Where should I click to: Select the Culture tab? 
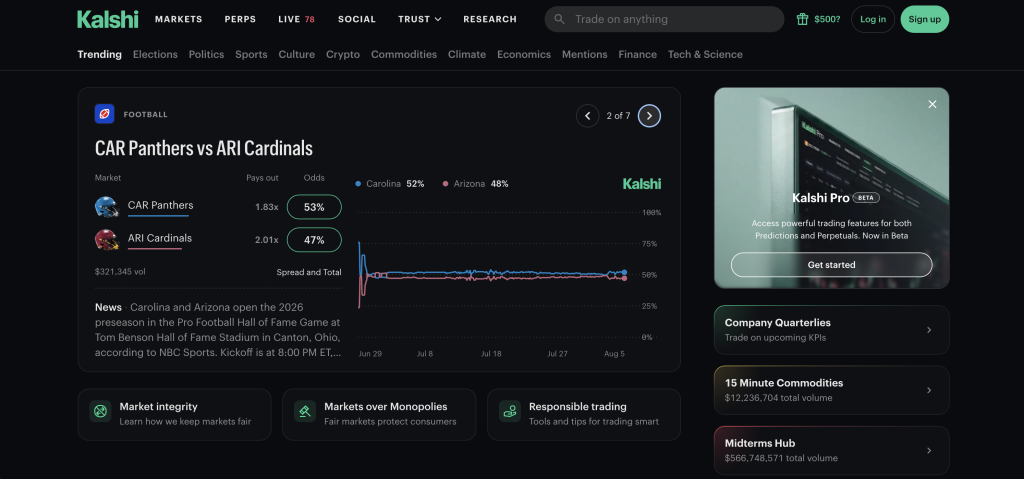pyautogui.click(x=296, y=54)
